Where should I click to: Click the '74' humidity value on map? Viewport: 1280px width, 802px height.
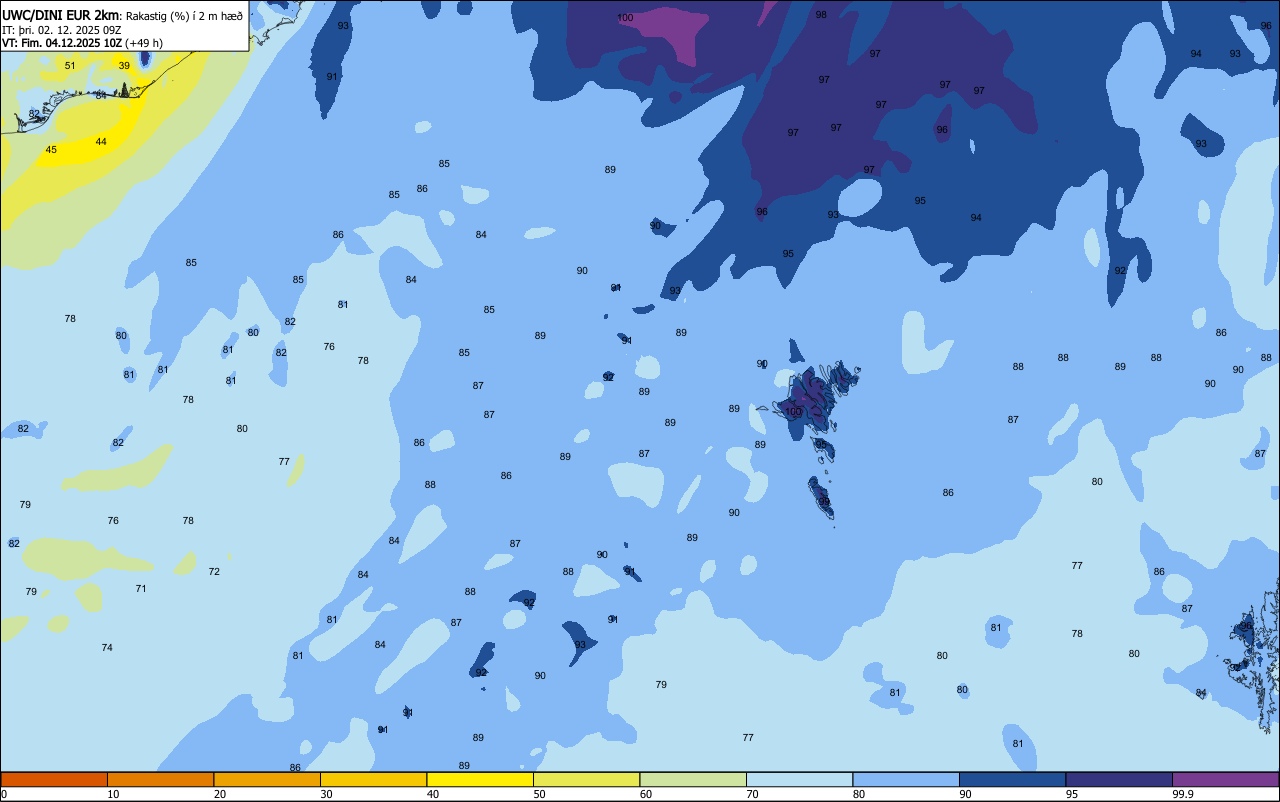point(107,648)
